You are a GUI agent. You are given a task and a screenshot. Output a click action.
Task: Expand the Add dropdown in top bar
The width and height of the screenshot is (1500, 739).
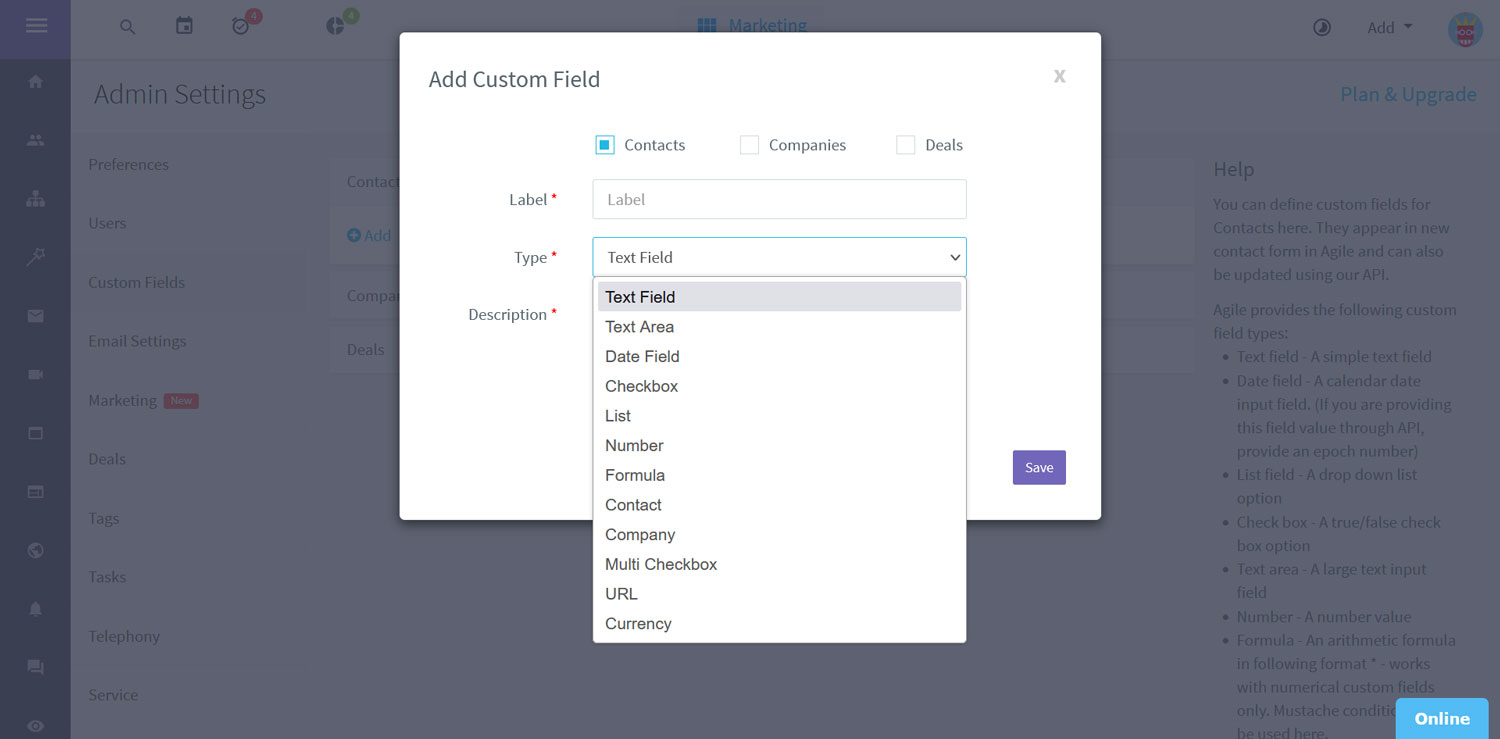pos(1390,28)
